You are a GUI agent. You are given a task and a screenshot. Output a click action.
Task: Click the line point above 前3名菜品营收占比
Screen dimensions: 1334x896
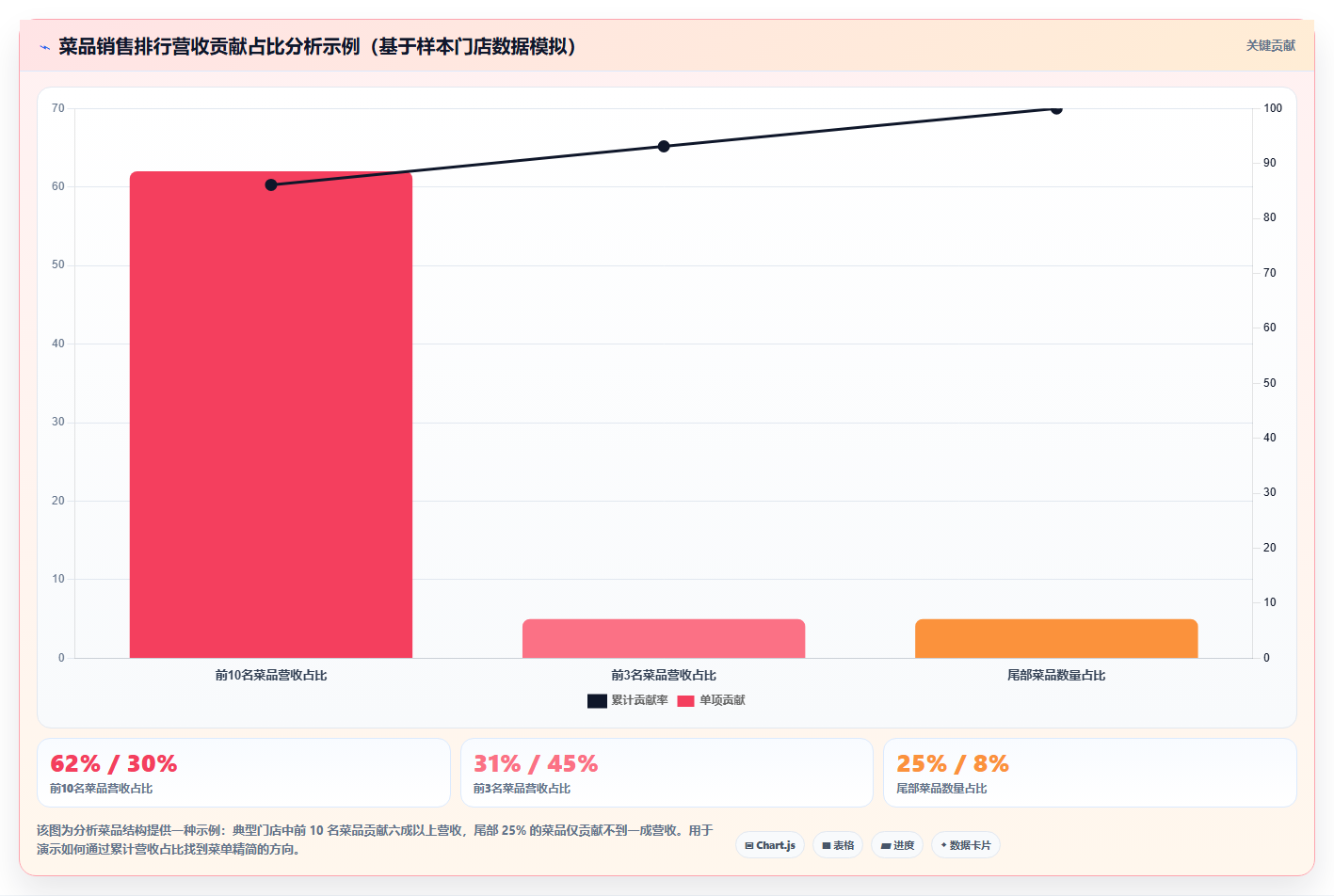[664, 146]
